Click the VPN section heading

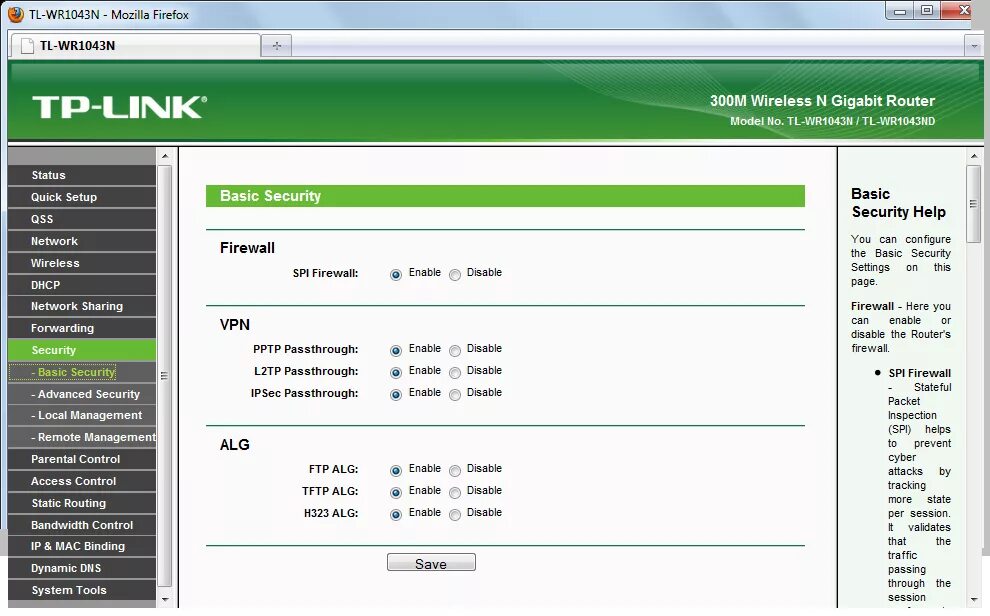[235, 324]
